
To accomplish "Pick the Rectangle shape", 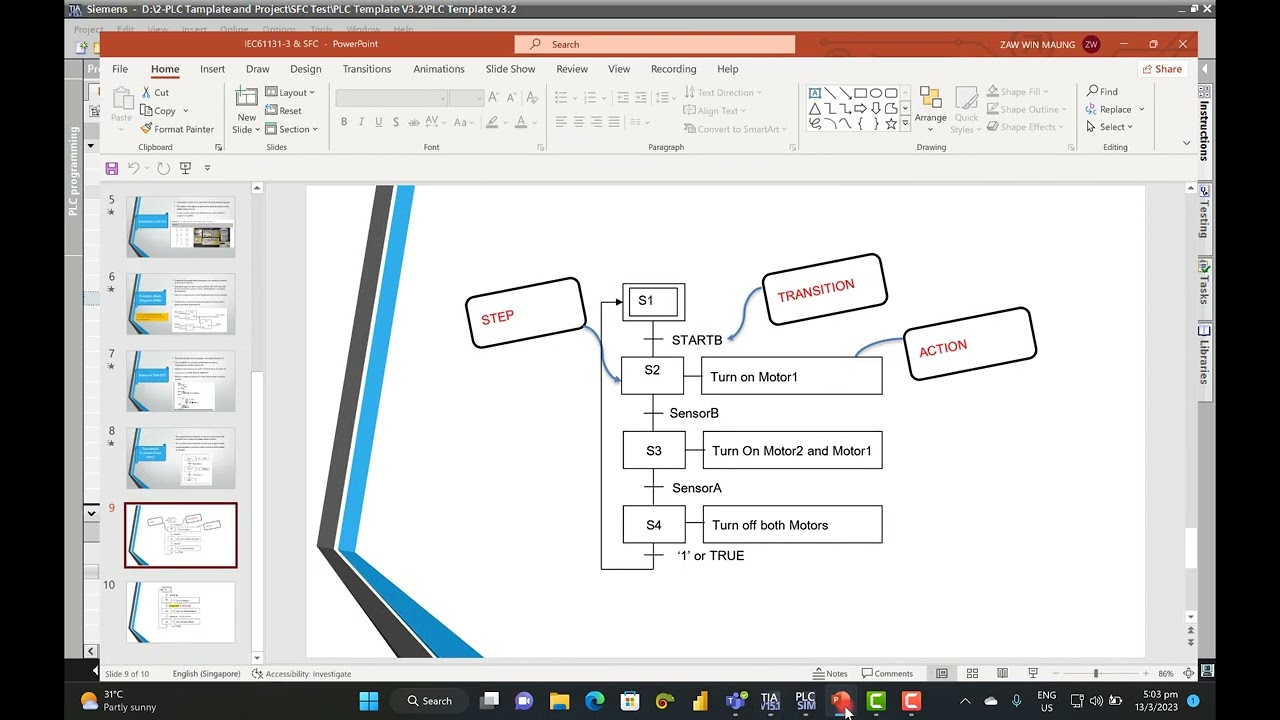I will (860, 93).
